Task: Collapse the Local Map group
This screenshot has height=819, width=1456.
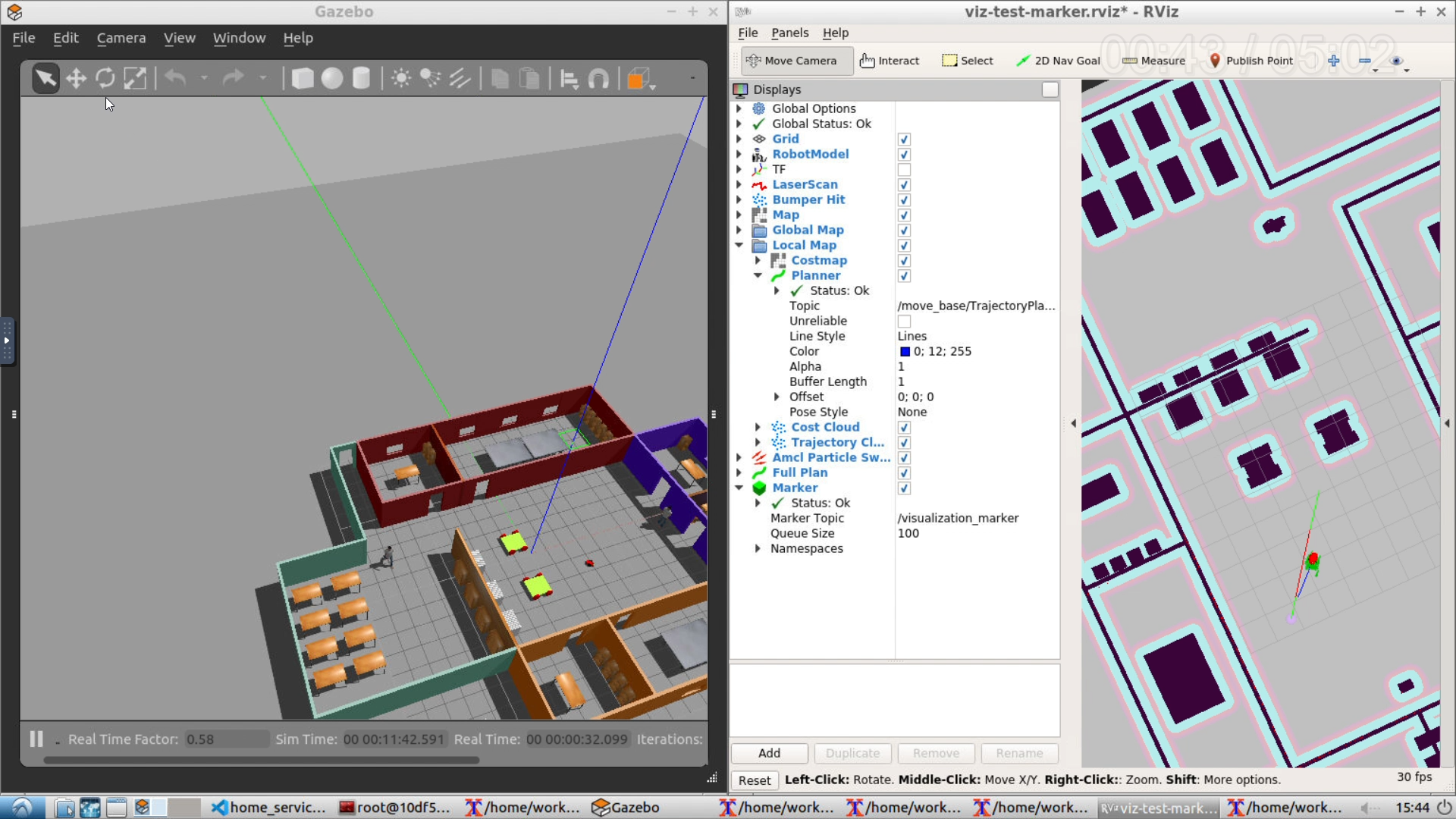Action: coord(739,245)
